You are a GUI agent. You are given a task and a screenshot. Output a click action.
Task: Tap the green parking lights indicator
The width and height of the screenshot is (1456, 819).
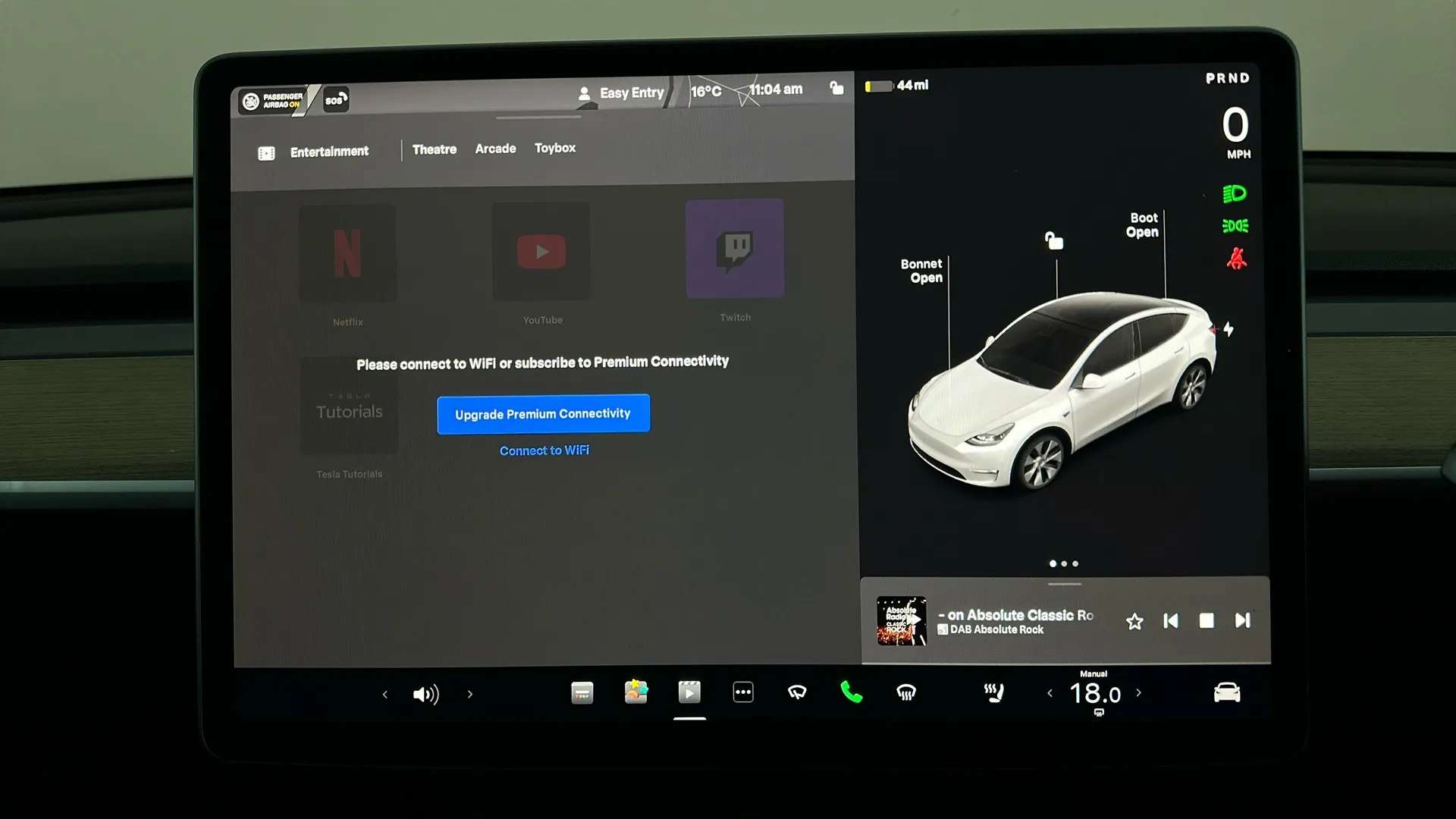(1235, 226)
